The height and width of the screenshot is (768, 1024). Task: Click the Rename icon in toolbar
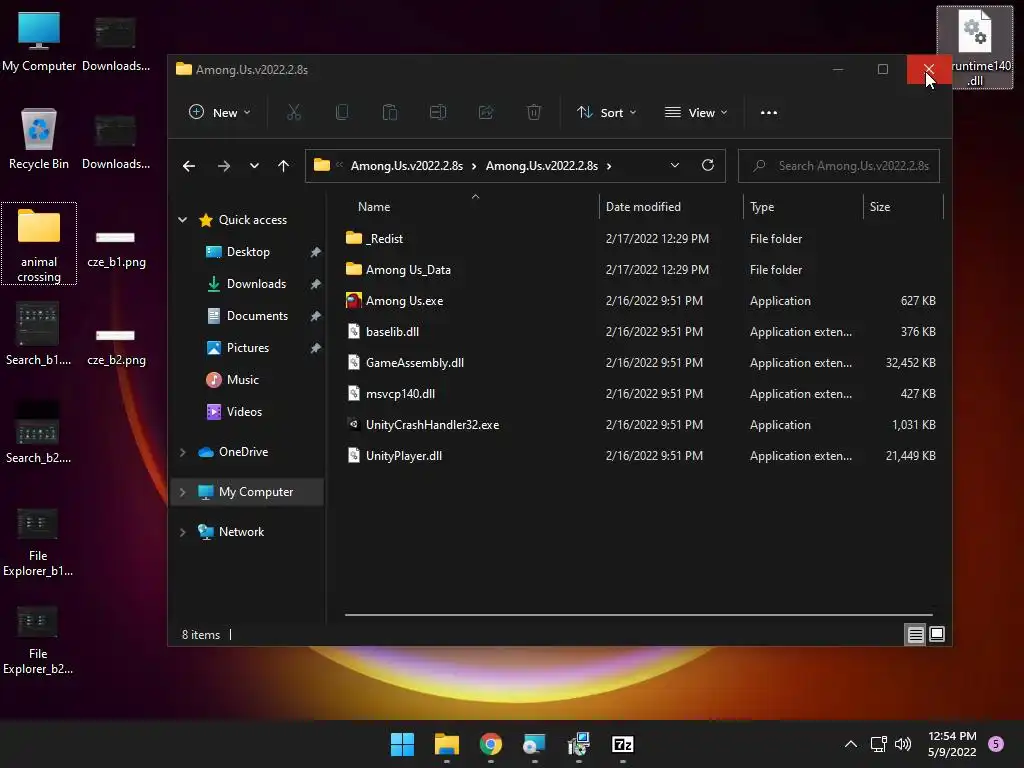(x=438, y=112)
